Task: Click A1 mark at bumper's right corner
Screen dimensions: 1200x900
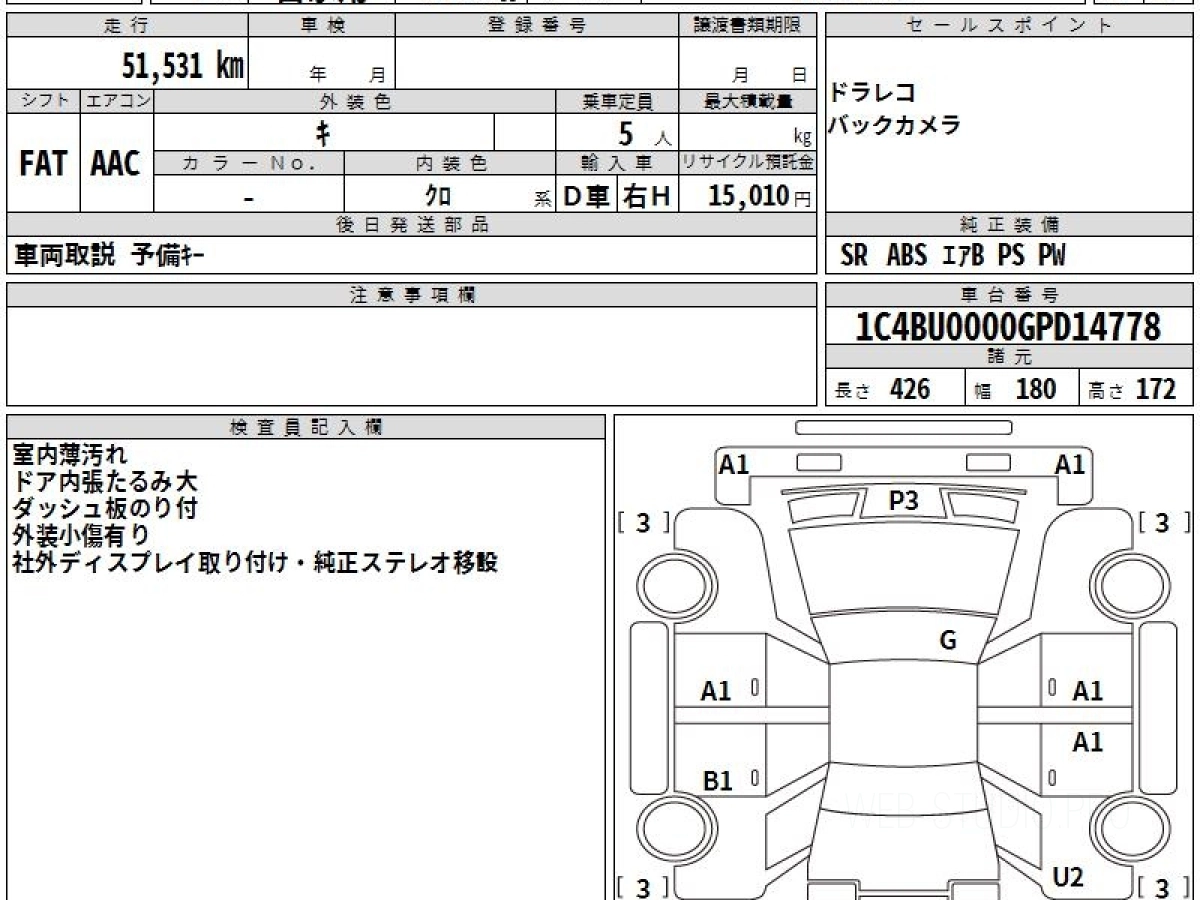Action: pos(1070,465)
